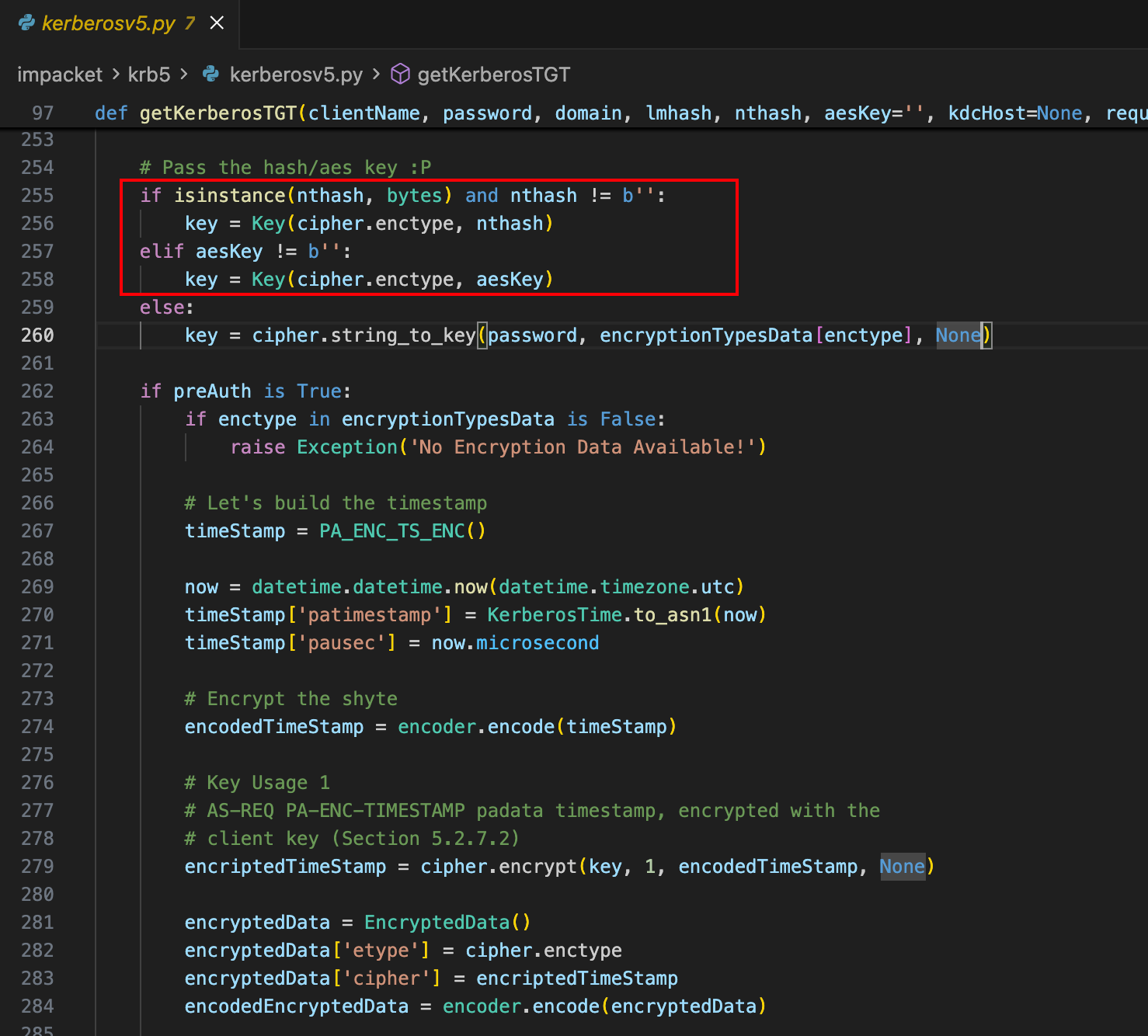Click the highlighted None on line 260
This screenshot has width=1148, height=1036.
pos(958,335)
